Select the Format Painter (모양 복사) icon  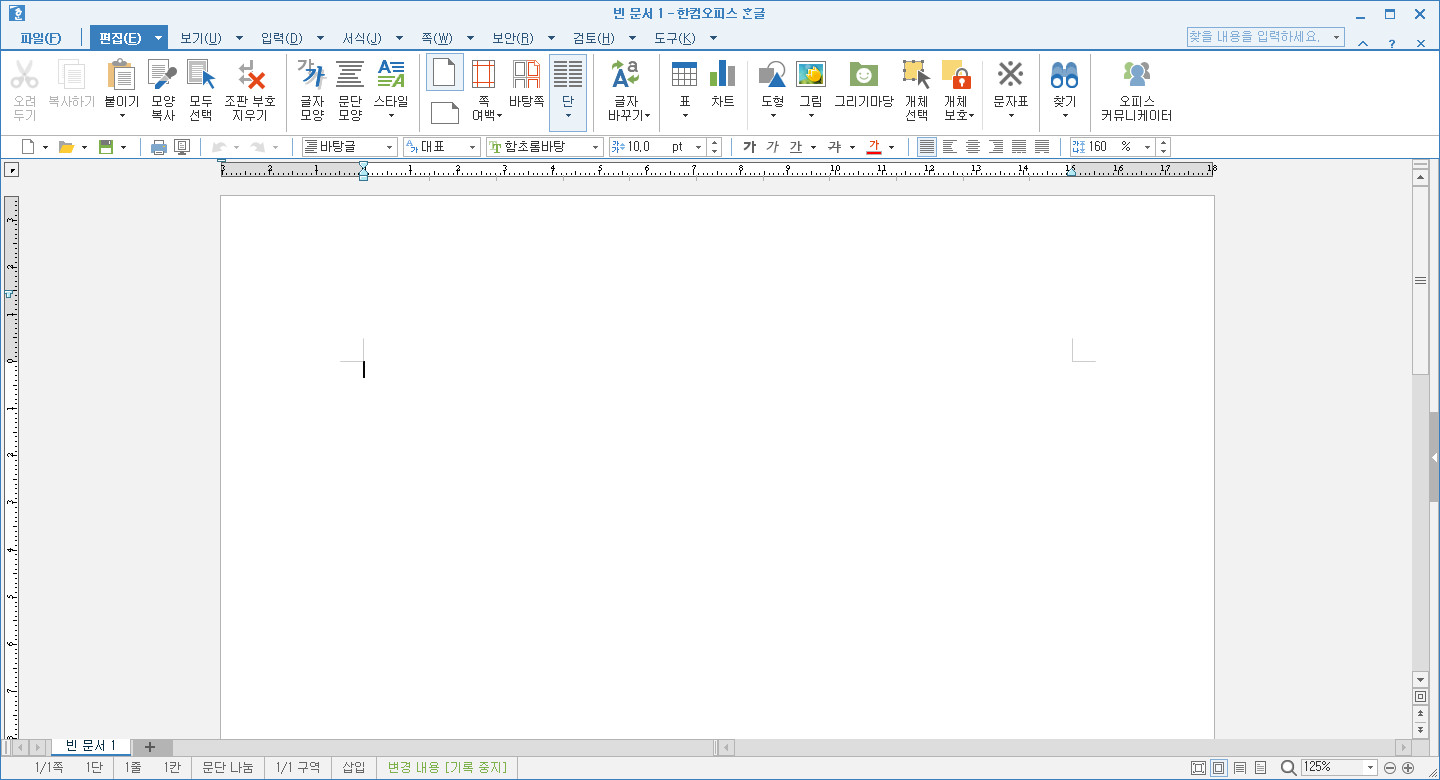tap(163, 75)
